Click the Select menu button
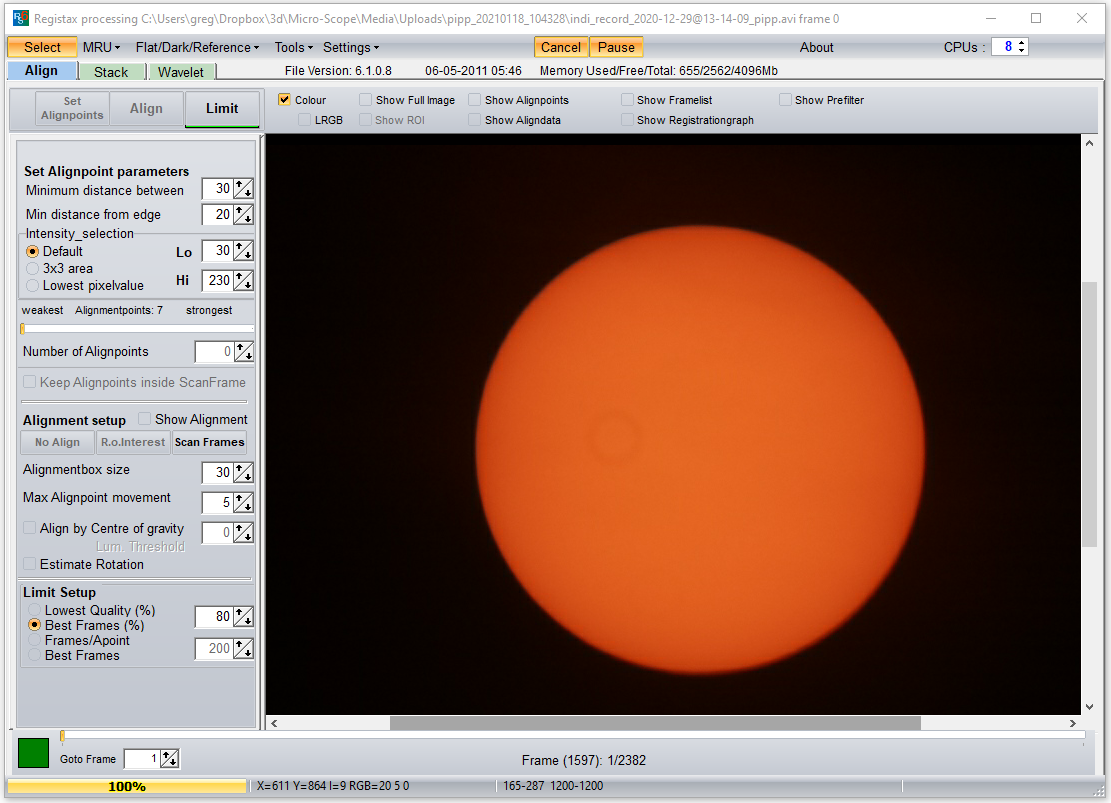 43,47
